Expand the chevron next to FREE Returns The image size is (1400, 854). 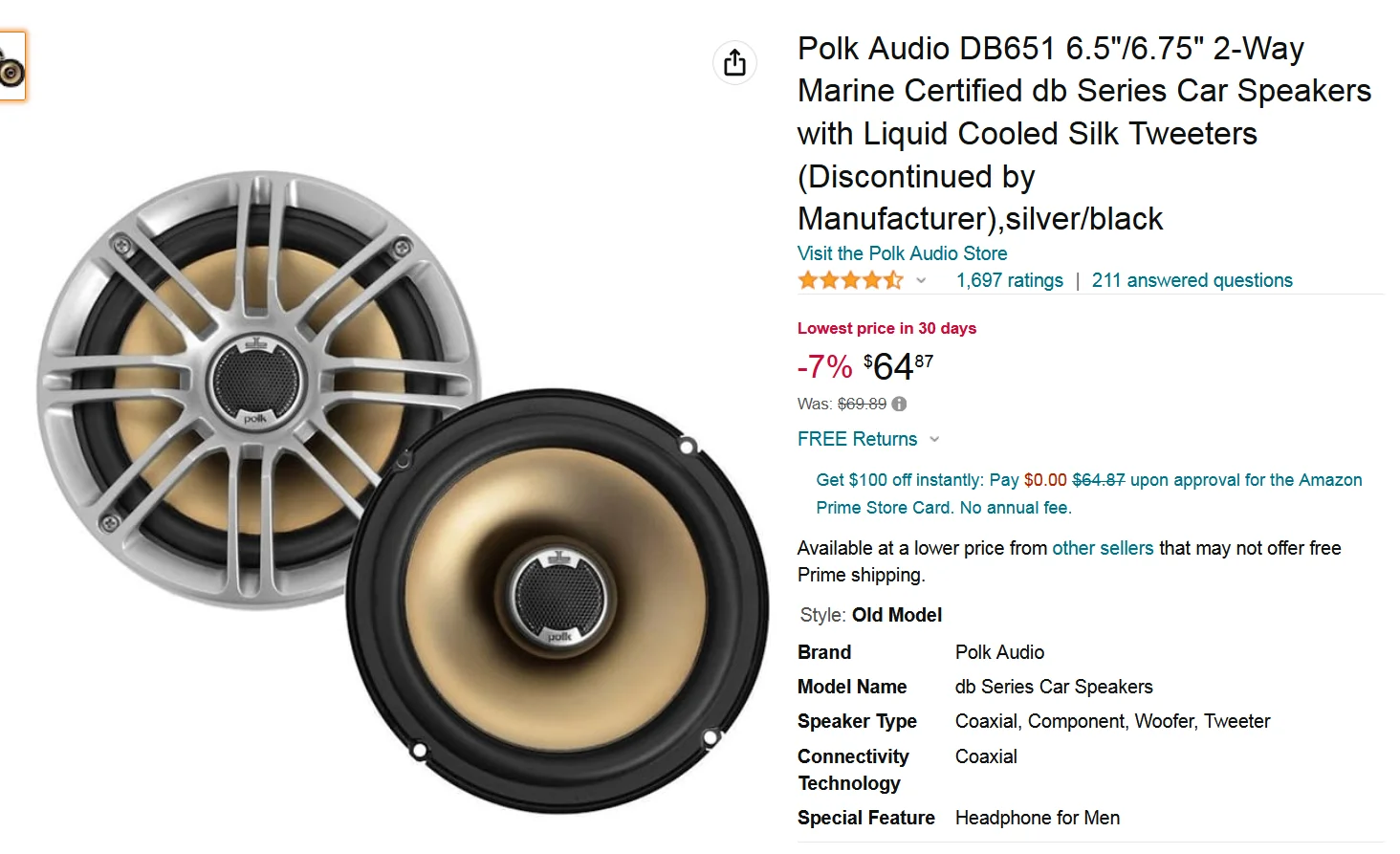[x=934, y=440]
